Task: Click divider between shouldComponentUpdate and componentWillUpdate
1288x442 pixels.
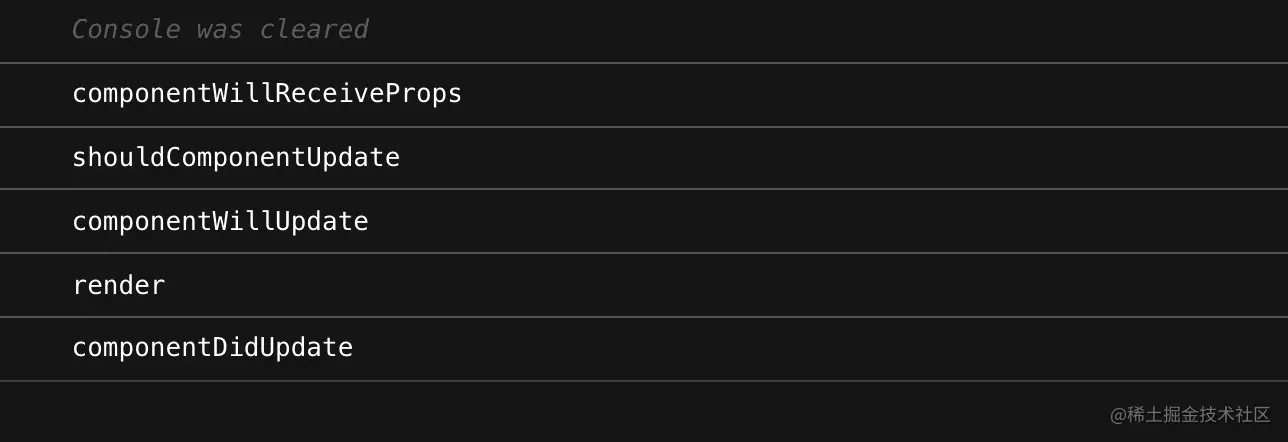Action: click(x=644, y=189)
